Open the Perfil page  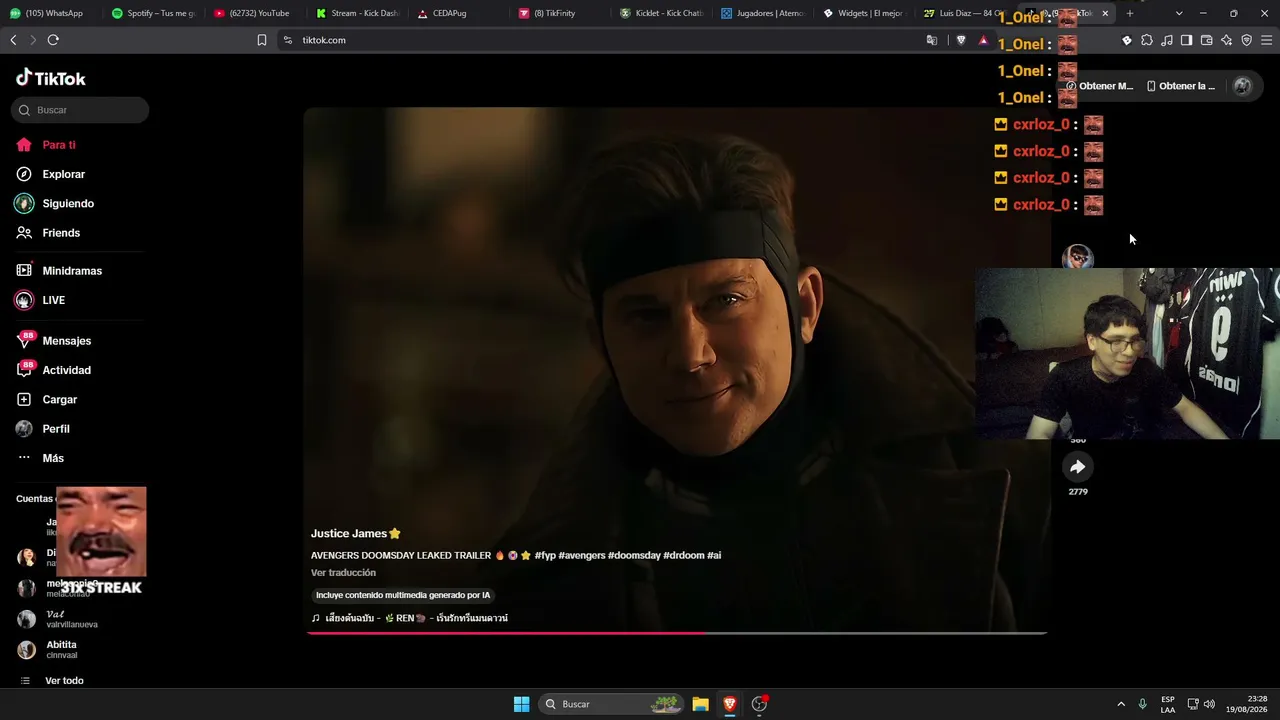(x=43, y=429)
